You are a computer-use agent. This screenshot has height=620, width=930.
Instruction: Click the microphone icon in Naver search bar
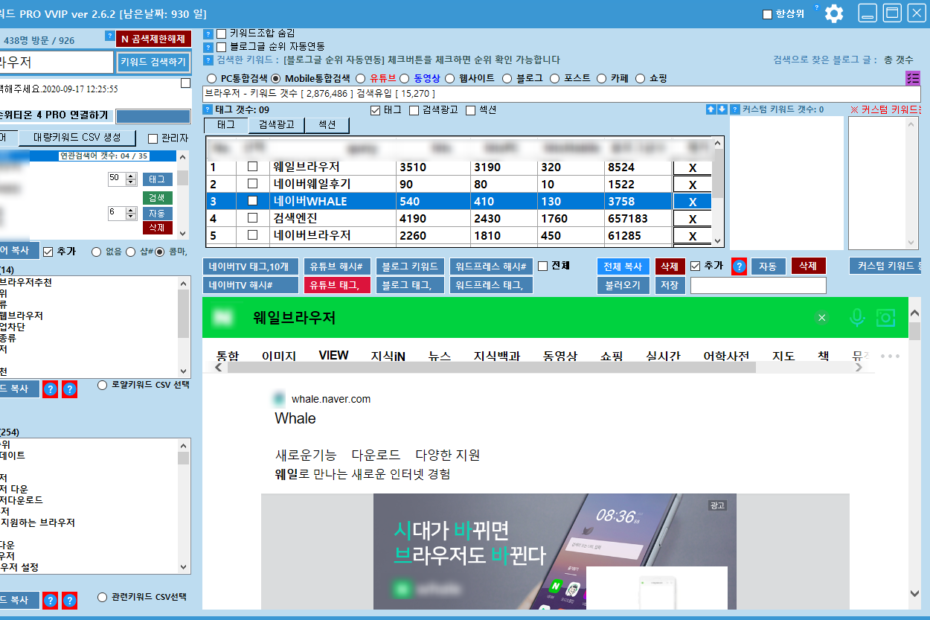(857, 317)
